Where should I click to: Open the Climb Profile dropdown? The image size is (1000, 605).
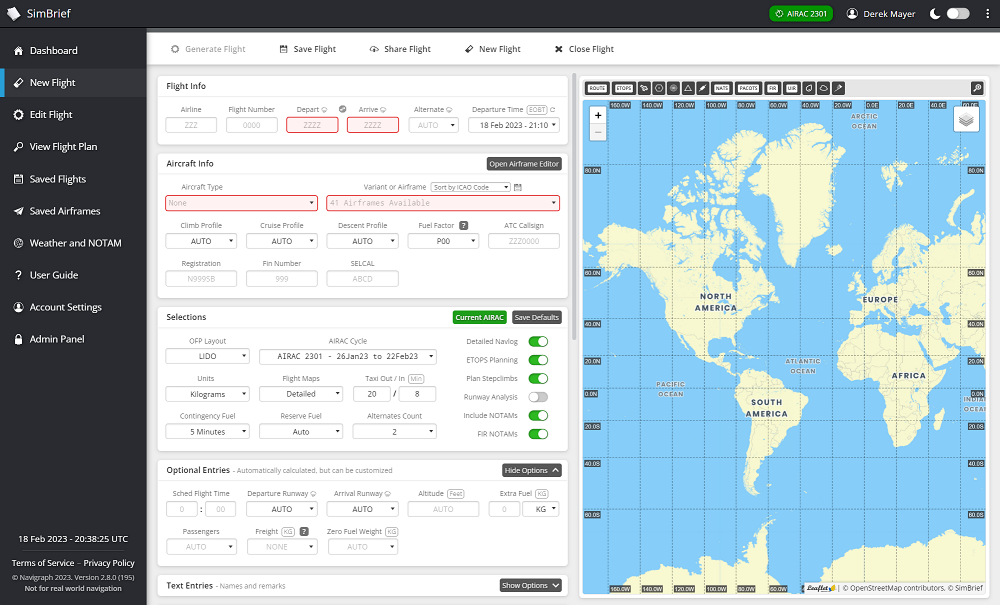tap(201, 241)
